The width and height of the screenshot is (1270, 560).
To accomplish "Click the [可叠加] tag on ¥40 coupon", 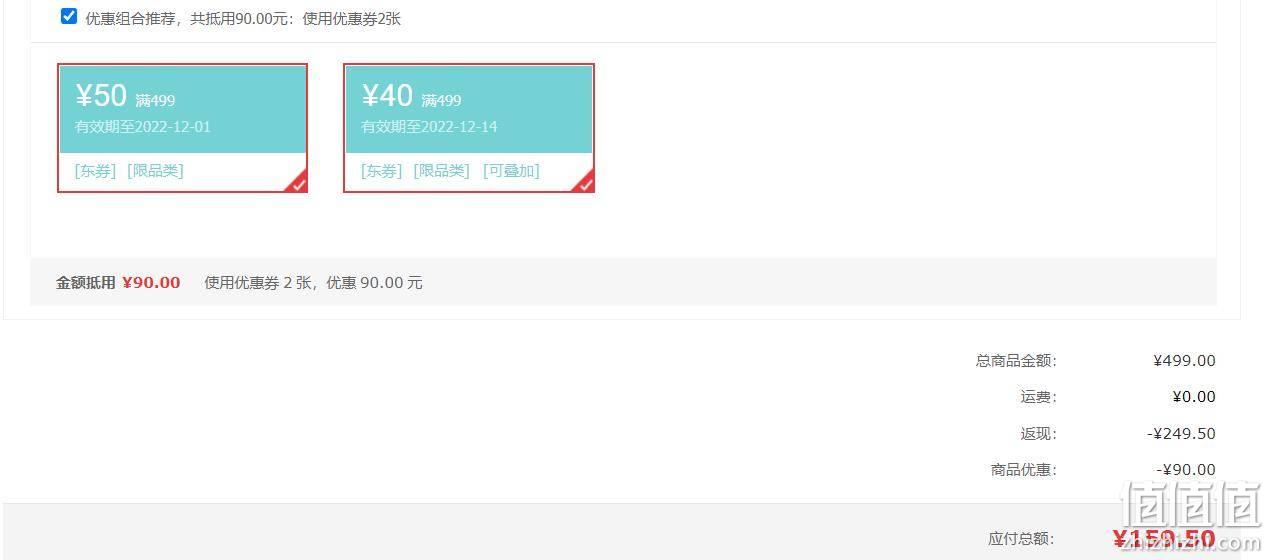I will [511, 171].
